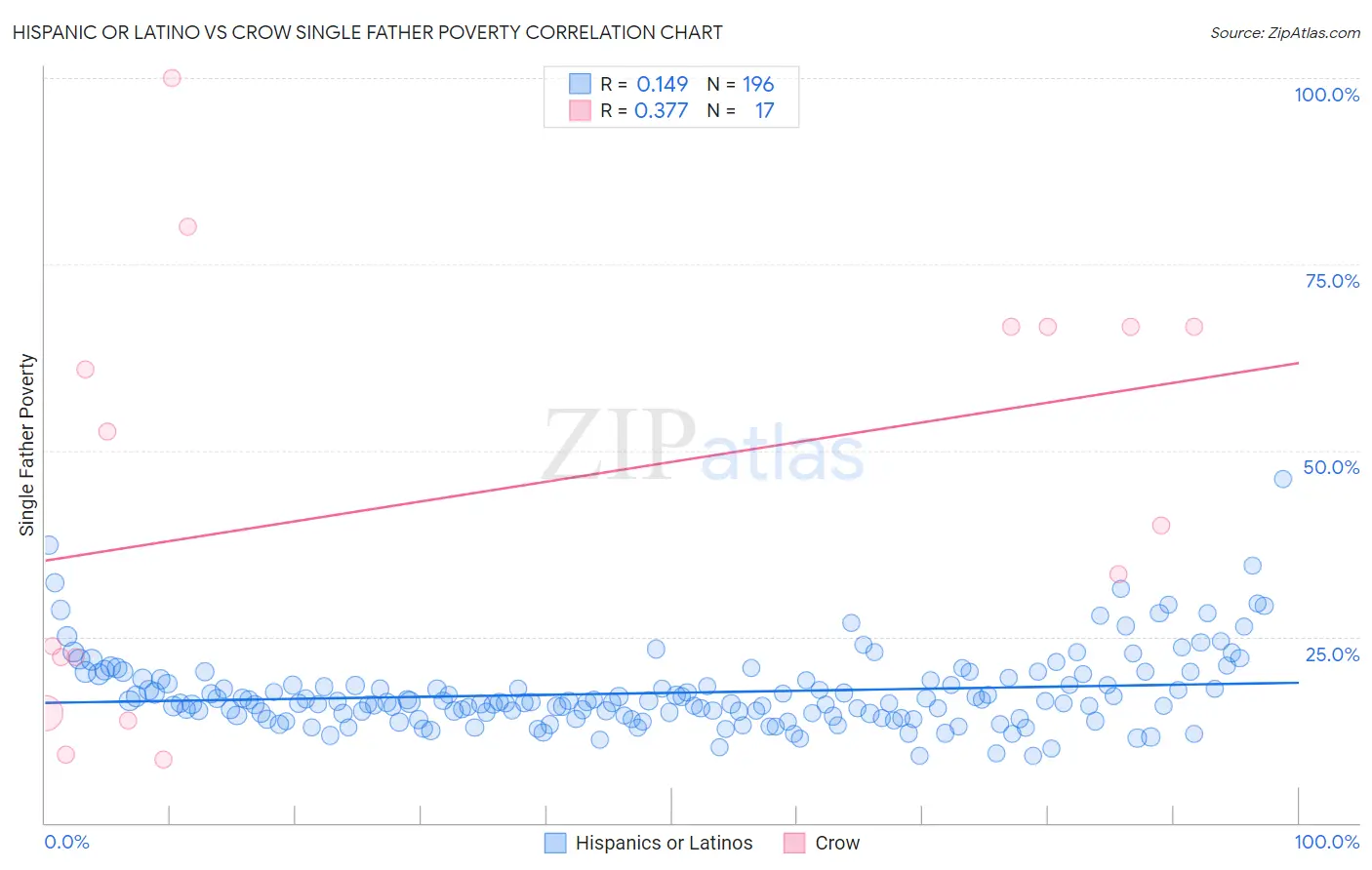
Task: Click the ZIPatlas watermark in chart center
Action: pos(704,447)
